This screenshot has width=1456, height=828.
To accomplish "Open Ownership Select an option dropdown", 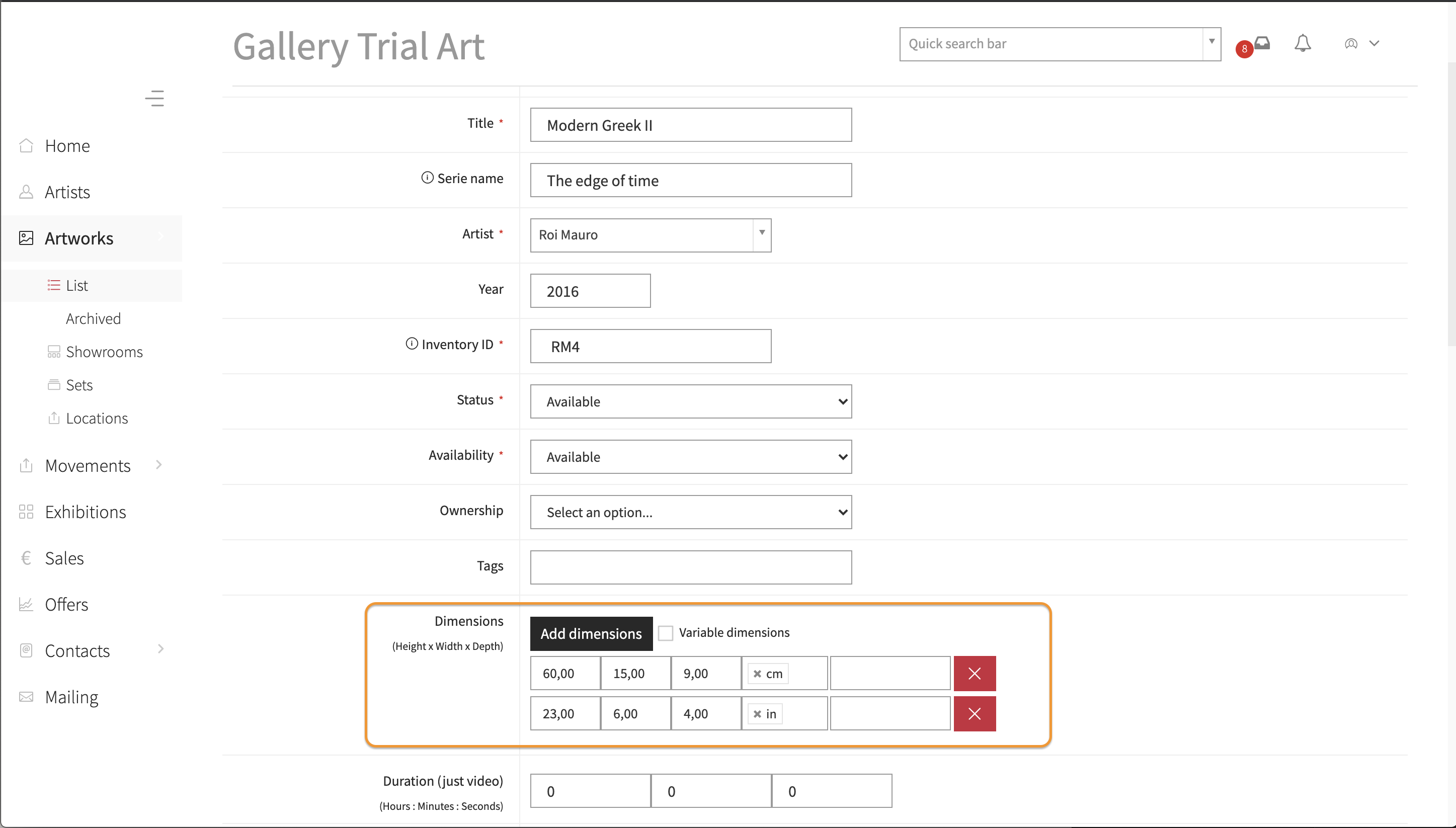I will (690, 513).
